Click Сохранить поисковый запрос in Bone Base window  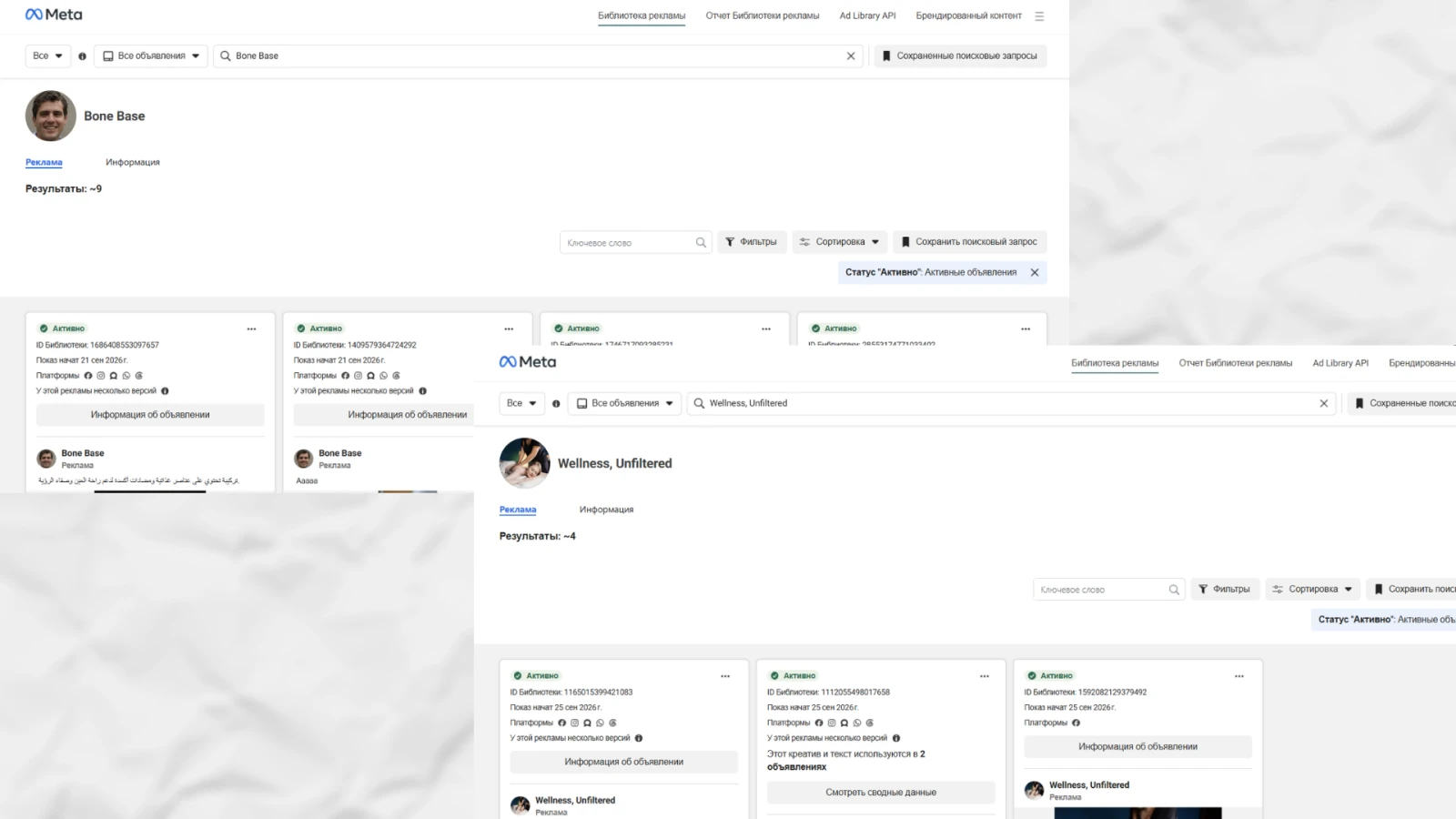[970, 242]
